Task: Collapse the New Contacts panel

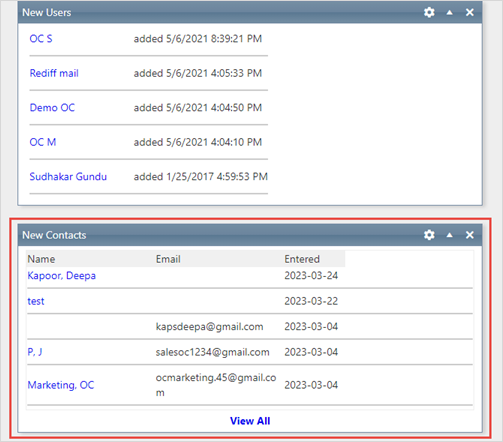Action: (x=449, y=235)
